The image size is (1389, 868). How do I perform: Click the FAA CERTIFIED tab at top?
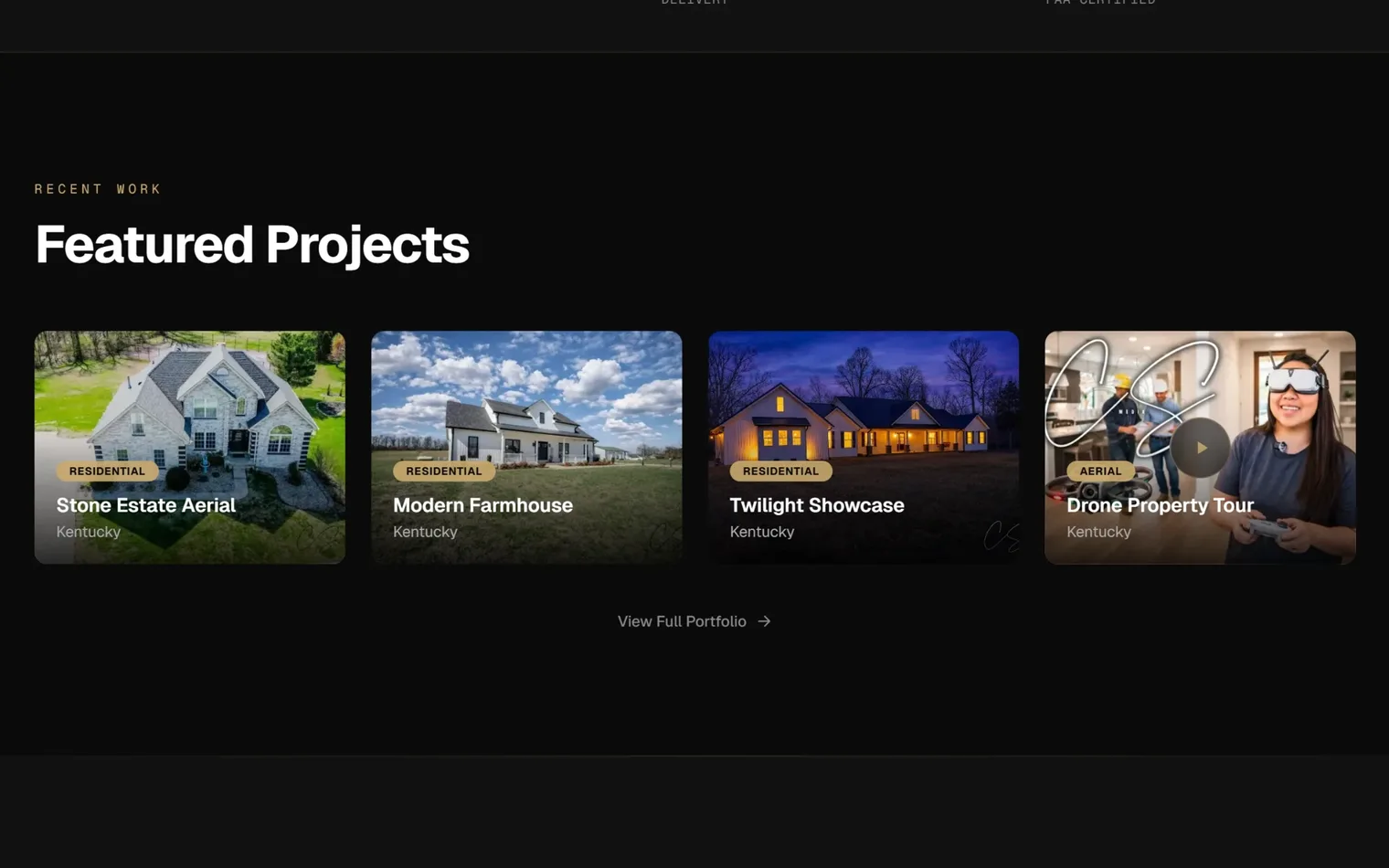pos(1100,4)
